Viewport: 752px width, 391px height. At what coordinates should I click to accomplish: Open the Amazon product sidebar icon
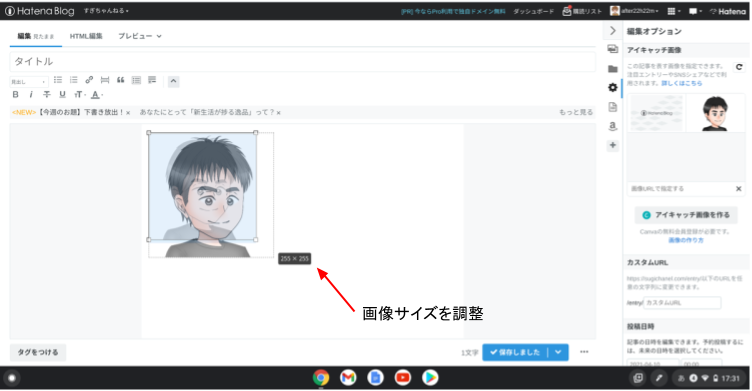point(613,126)
